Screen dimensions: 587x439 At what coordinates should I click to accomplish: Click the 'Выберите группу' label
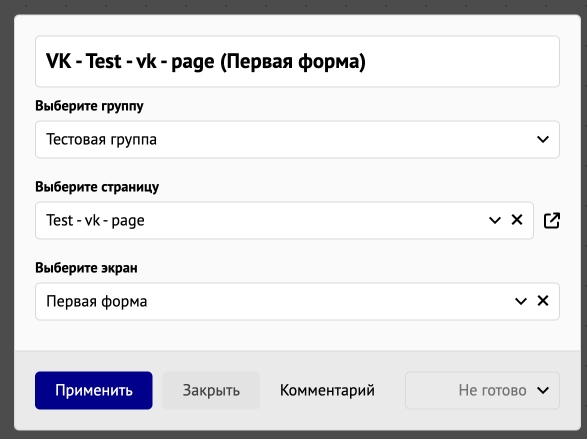89,106
